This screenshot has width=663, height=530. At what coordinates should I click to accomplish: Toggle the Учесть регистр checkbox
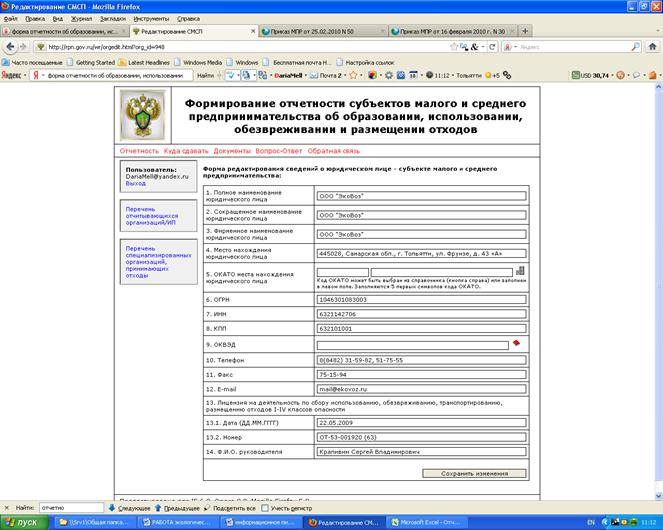265,508
